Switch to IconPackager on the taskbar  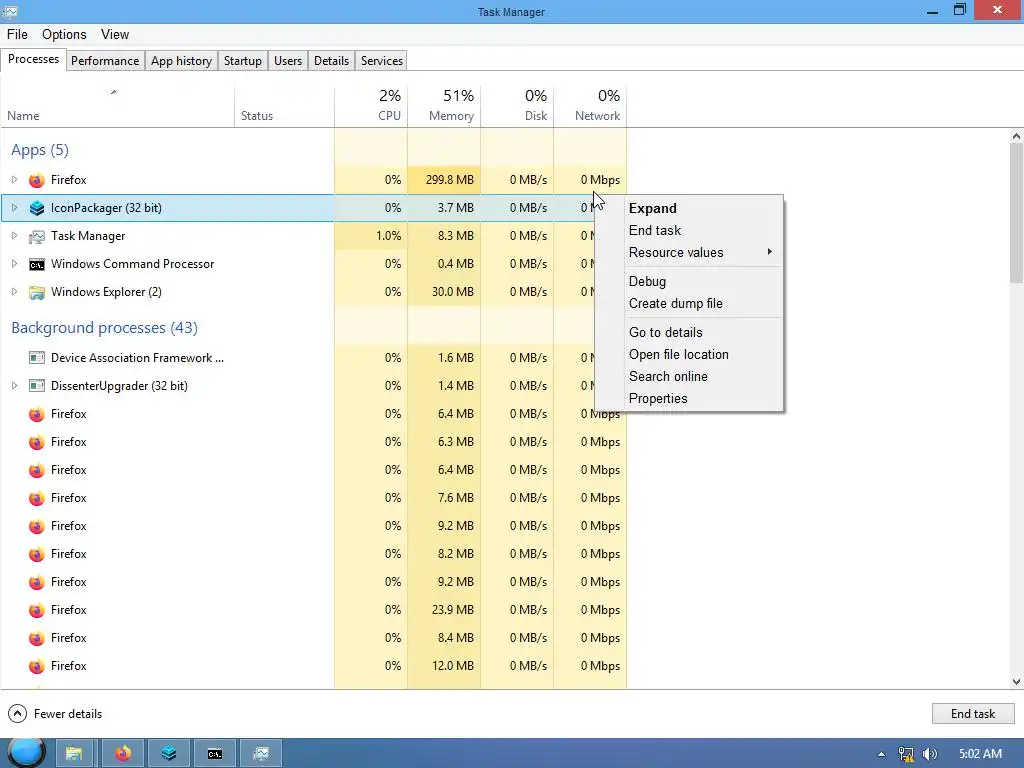pos(168,754)
